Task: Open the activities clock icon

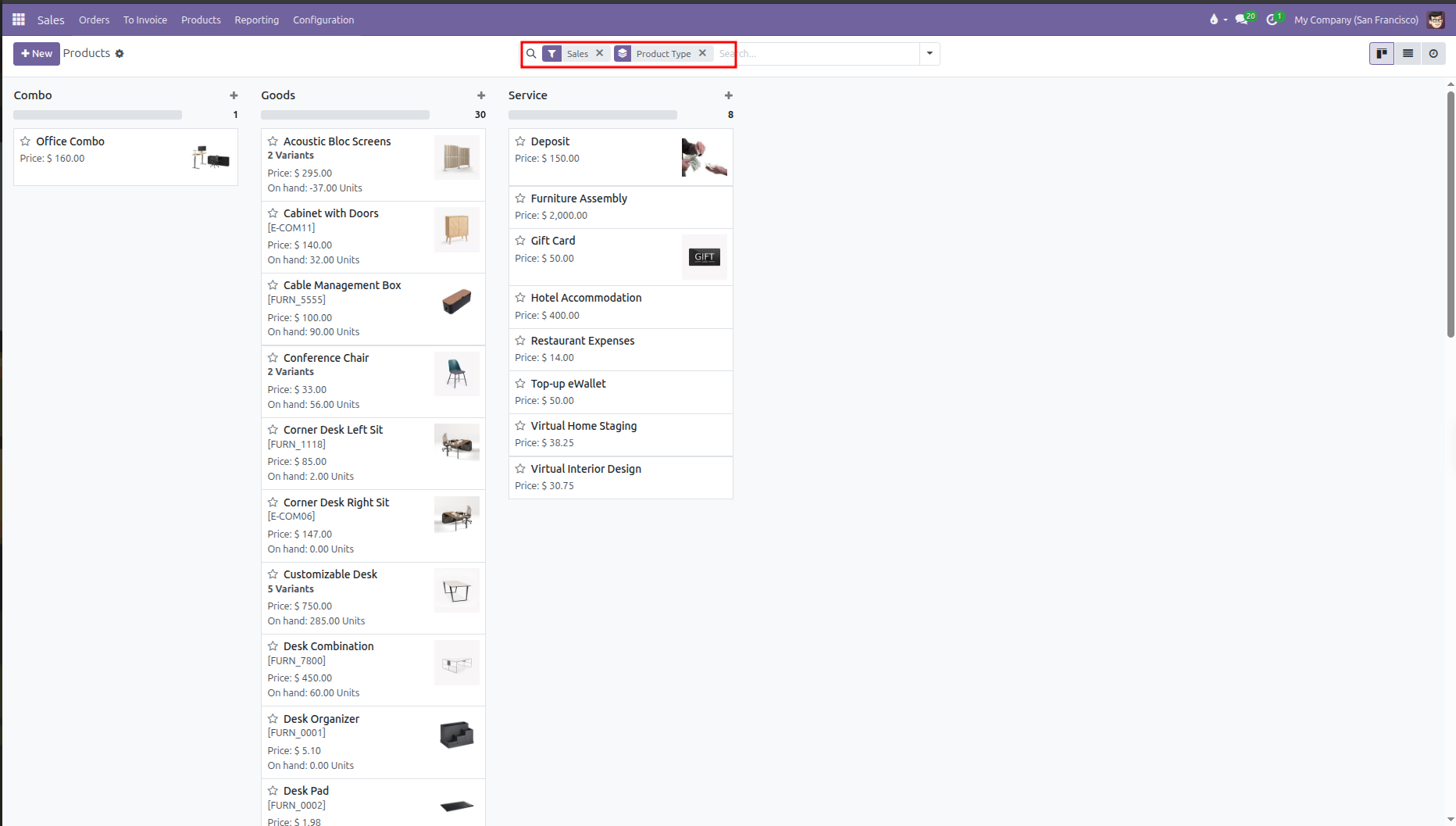Action: pyautogui.click(x=1274, y=20)
